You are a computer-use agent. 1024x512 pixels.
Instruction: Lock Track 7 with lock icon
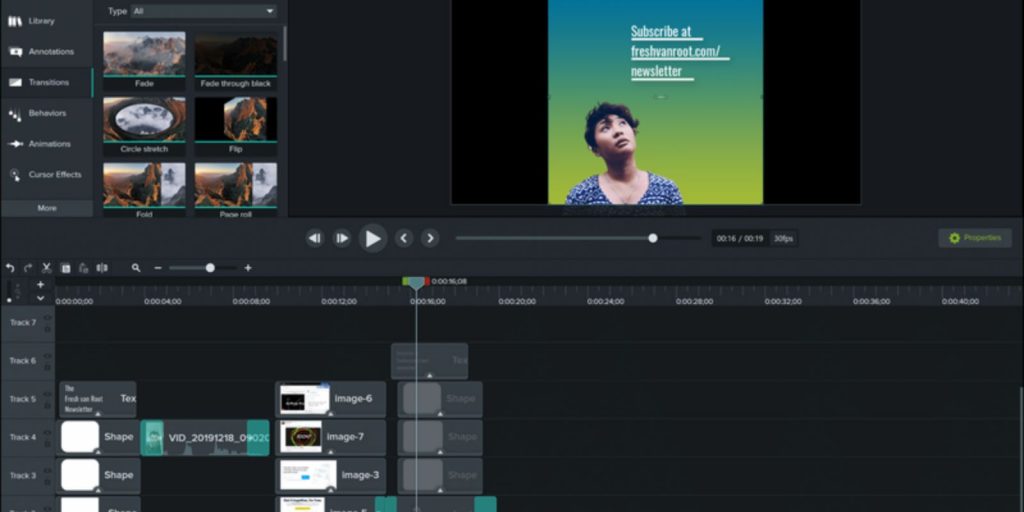coord(48,328)
